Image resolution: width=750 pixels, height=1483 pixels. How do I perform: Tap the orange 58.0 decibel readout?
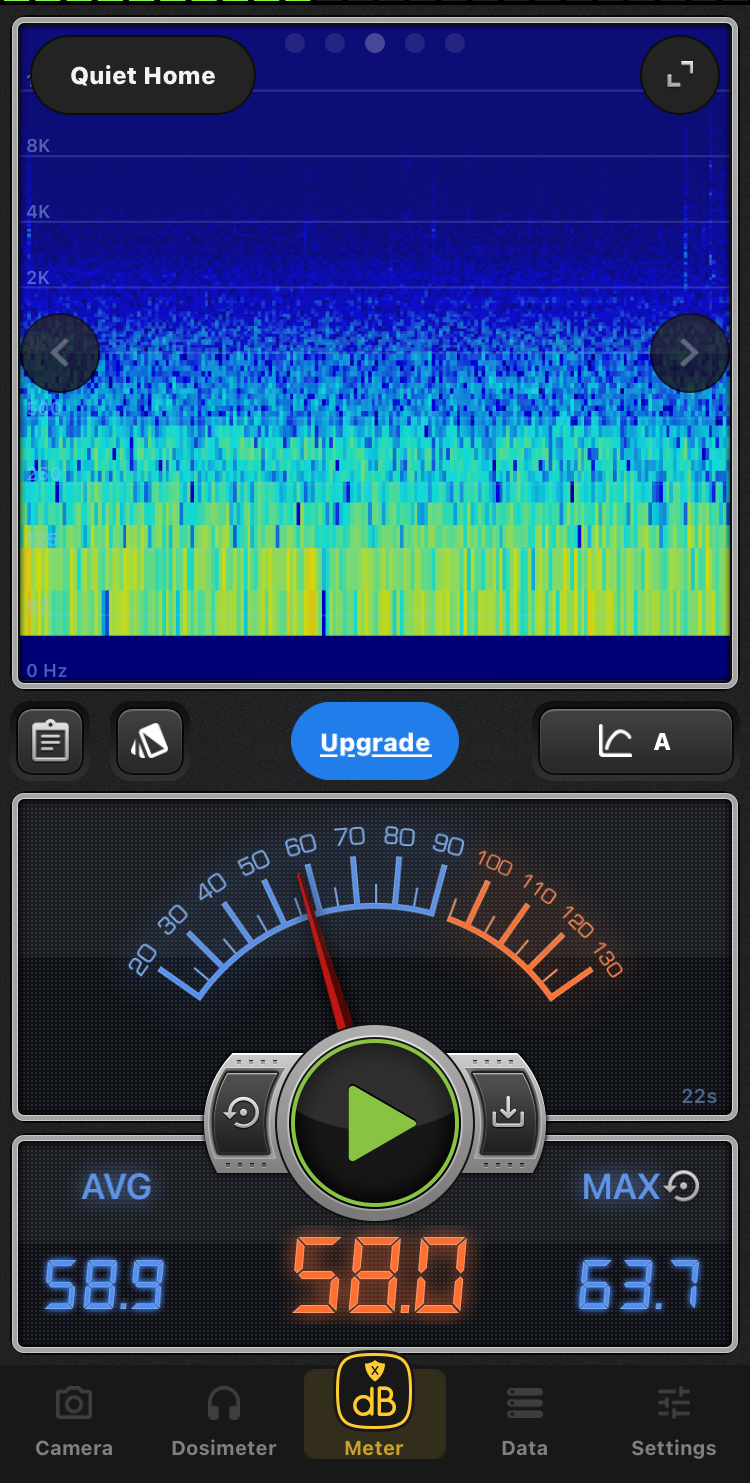[x=379, y=1278]
